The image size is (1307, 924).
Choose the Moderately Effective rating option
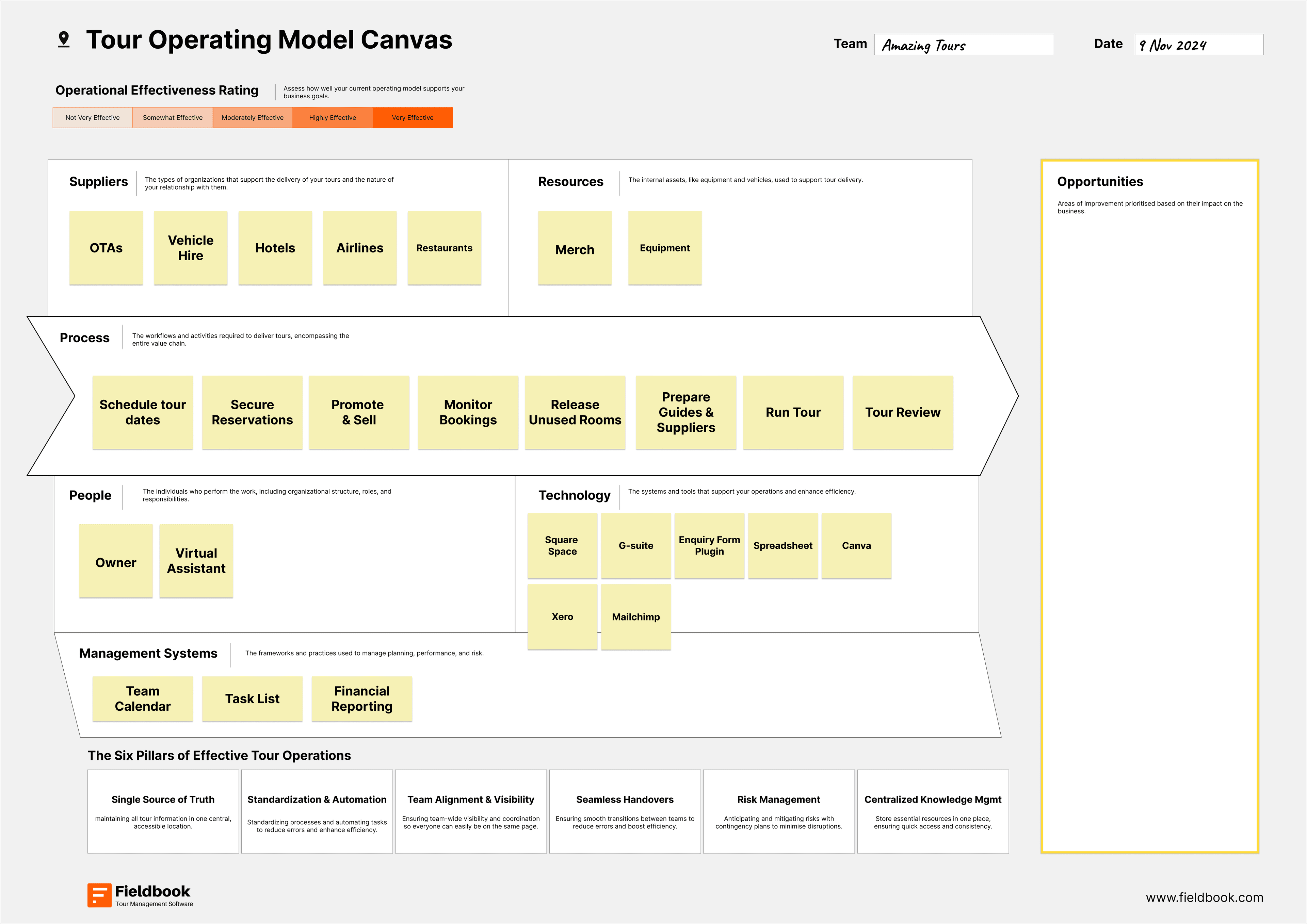(253, 117)
